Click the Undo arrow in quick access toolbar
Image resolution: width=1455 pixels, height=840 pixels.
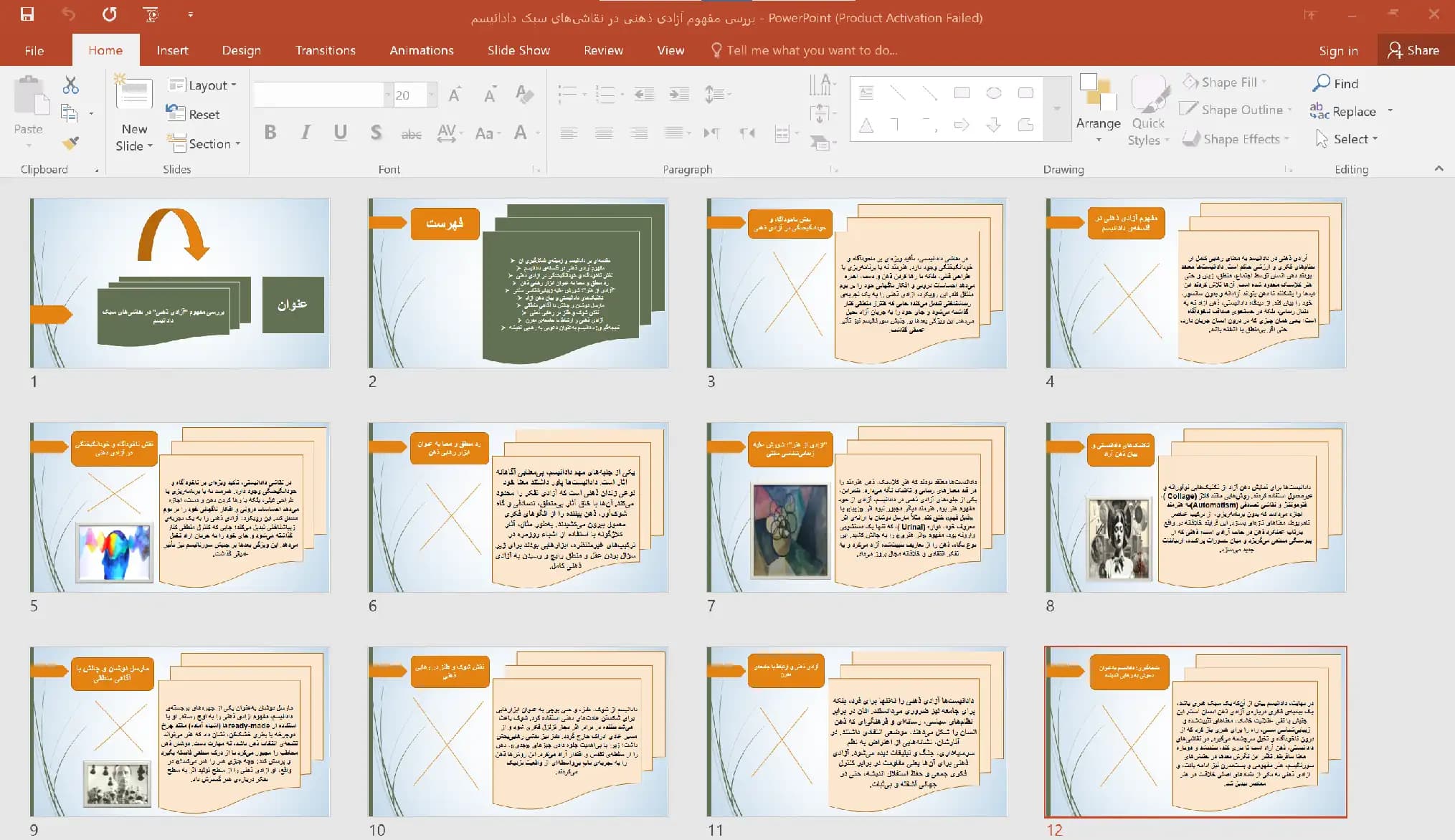click(x=68, y=14)
